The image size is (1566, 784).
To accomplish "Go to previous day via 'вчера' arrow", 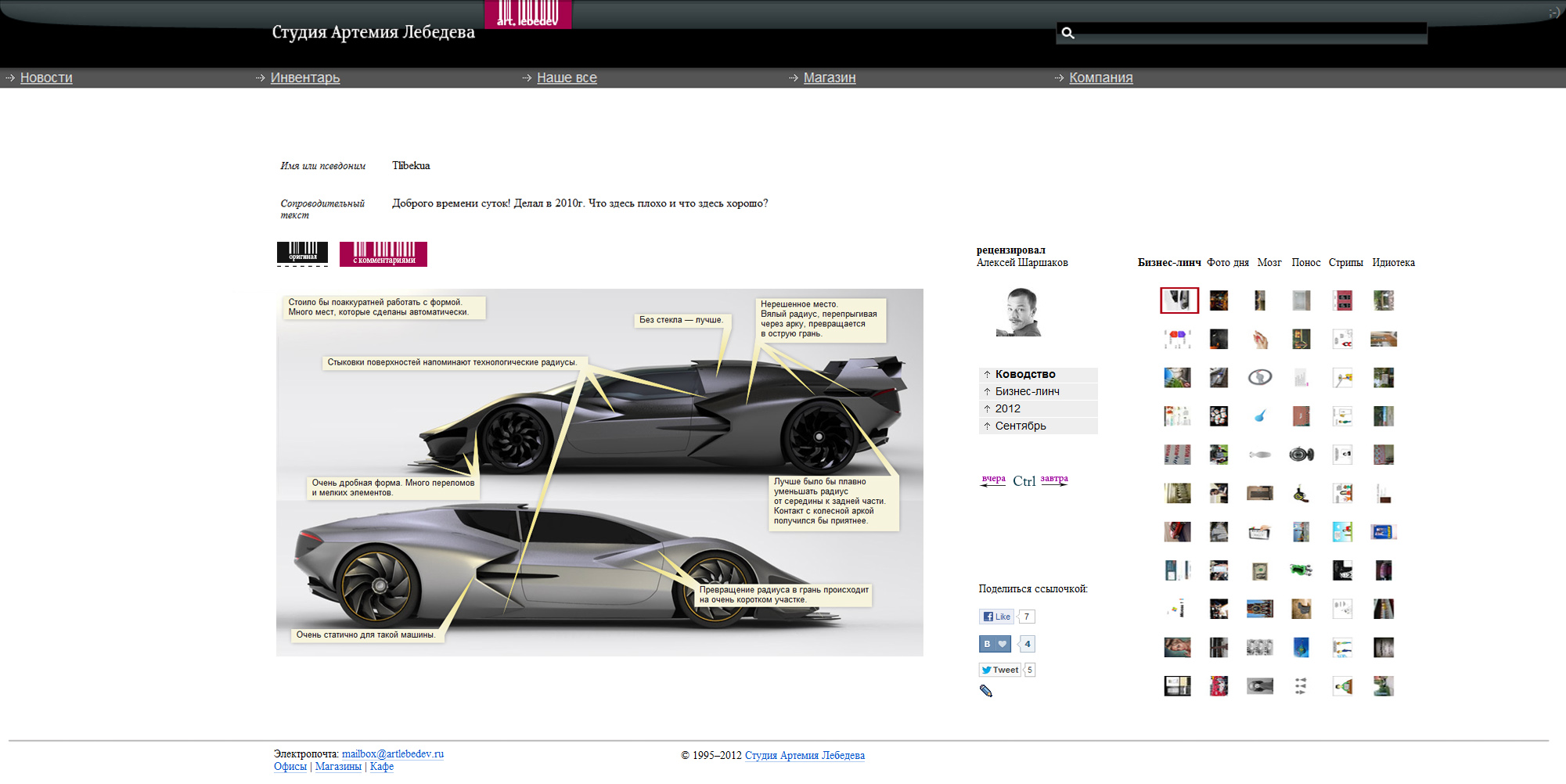I will tap(993, 479).
